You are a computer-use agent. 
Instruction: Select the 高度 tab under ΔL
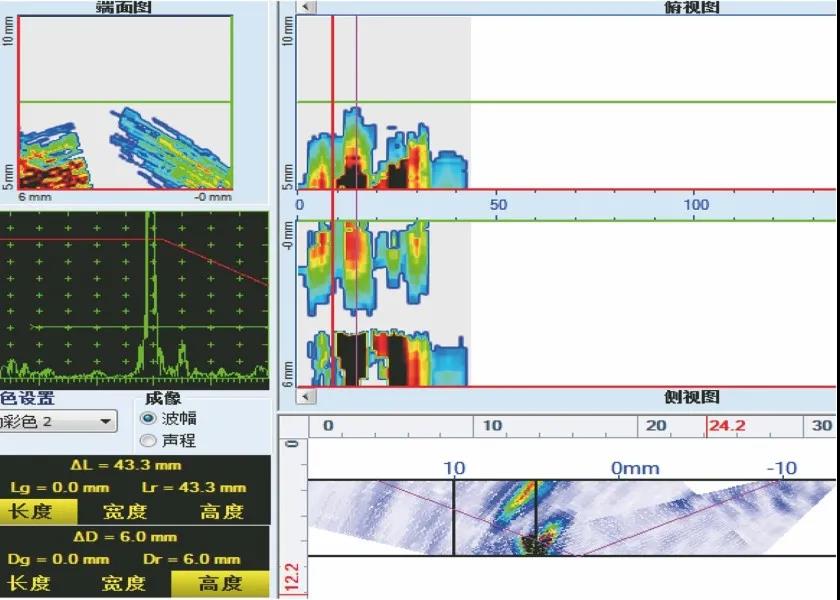[222, 511]
